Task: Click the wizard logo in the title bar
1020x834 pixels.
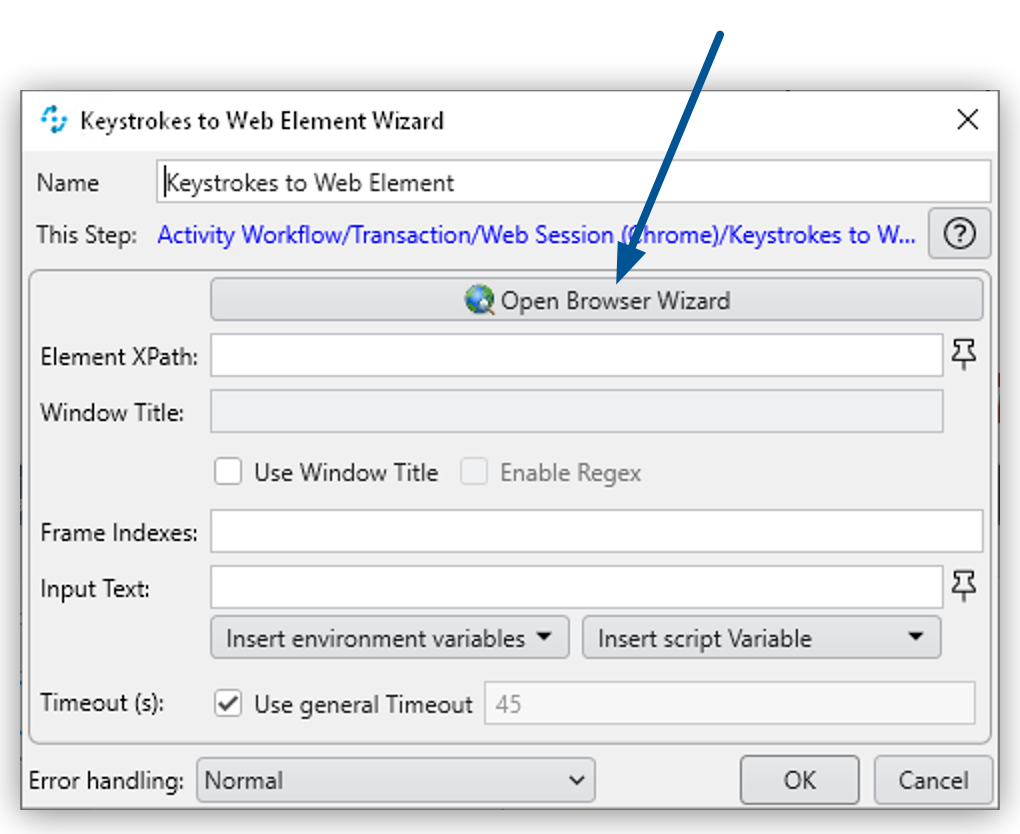Action: tap(54, 120)
